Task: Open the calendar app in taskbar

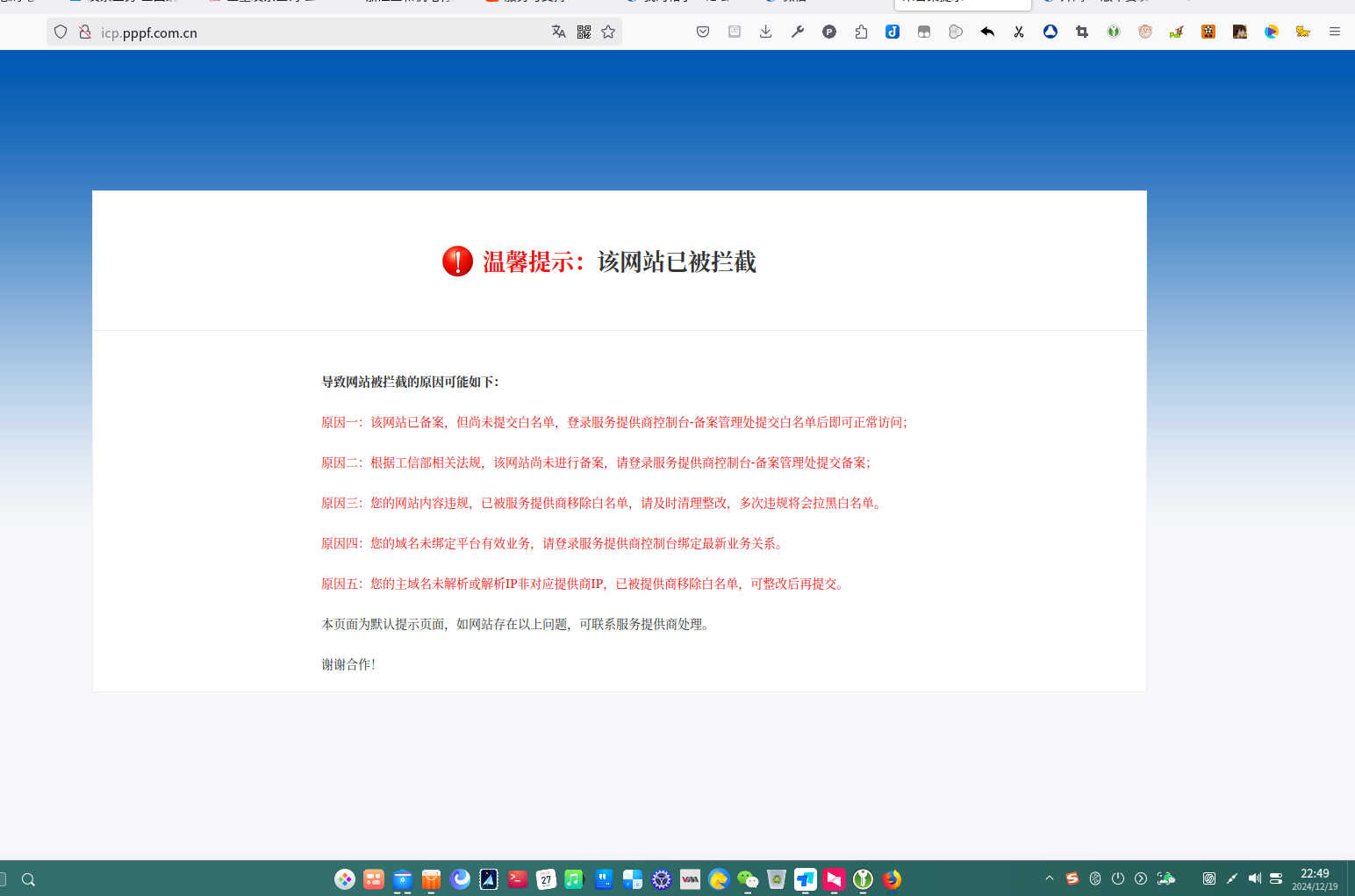Action: click(x=546, y=878)
